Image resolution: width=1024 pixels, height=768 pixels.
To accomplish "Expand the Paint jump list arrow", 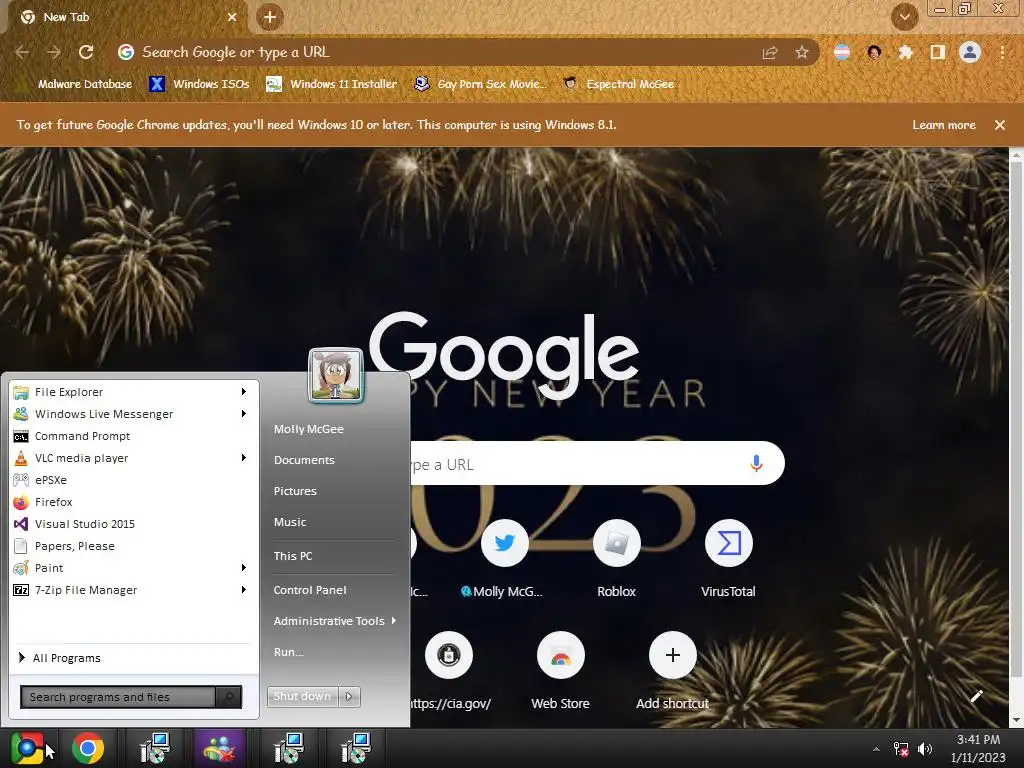I will click(244, 568).
